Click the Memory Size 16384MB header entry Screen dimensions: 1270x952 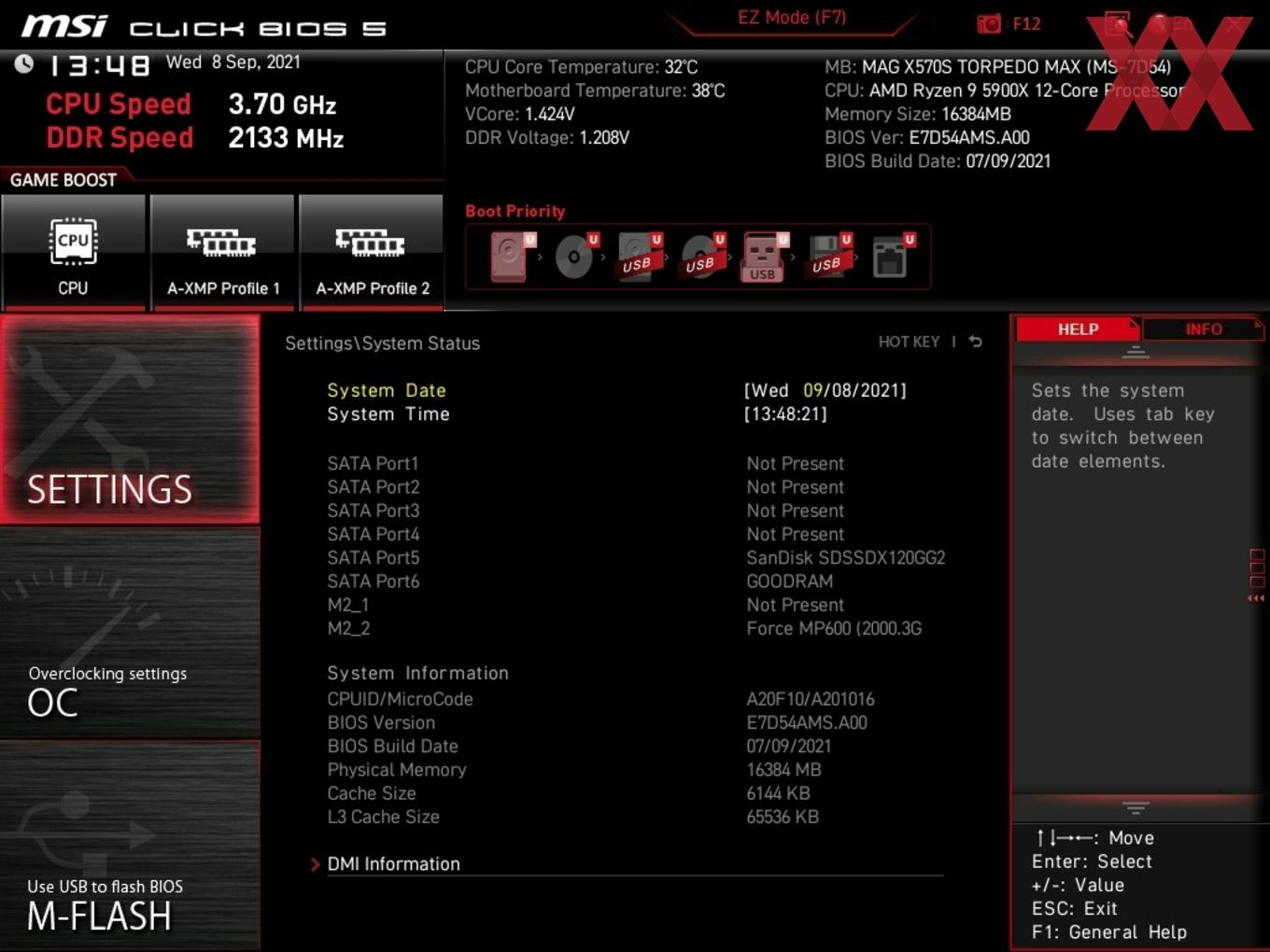tap(918, 114)
